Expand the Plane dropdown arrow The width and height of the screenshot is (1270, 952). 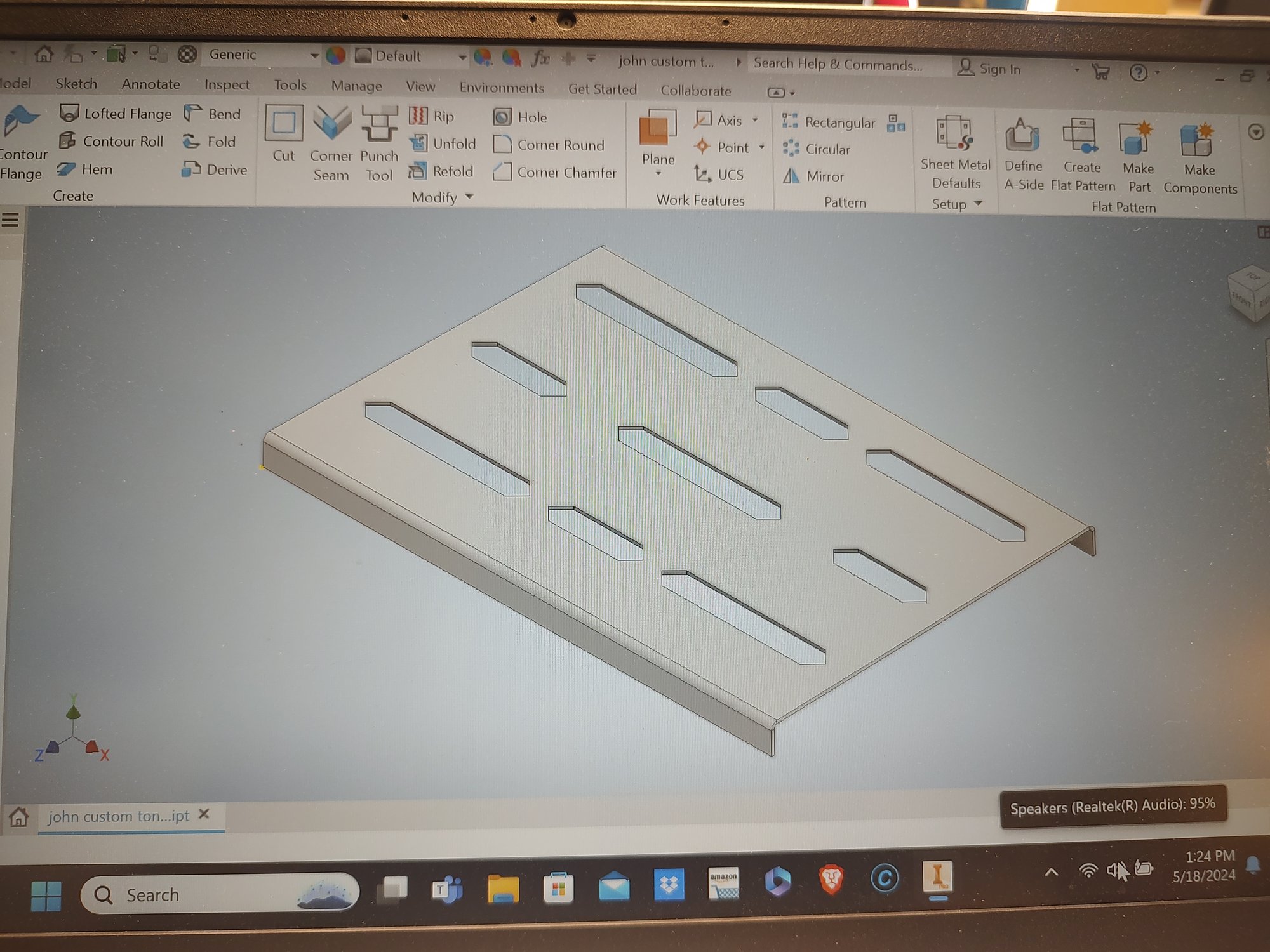(658, 174)
